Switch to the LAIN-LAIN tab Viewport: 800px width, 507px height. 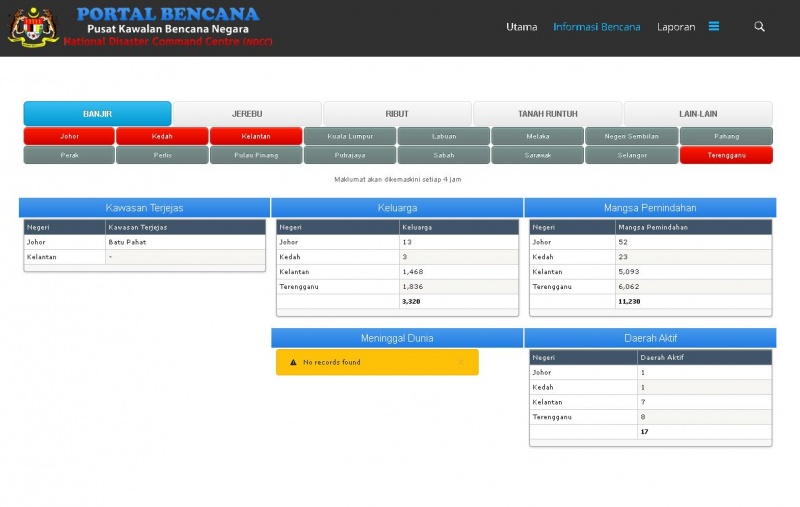click(x=698, y=113)
